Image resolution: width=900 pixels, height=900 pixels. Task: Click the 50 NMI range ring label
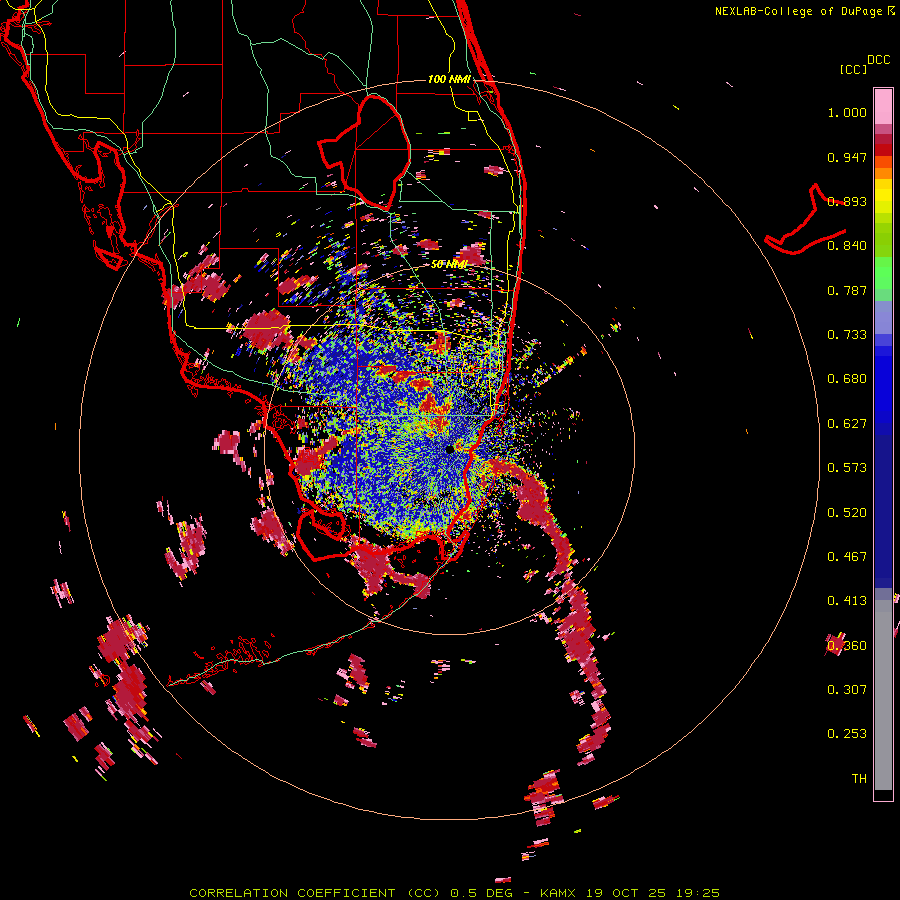point(449,264)
